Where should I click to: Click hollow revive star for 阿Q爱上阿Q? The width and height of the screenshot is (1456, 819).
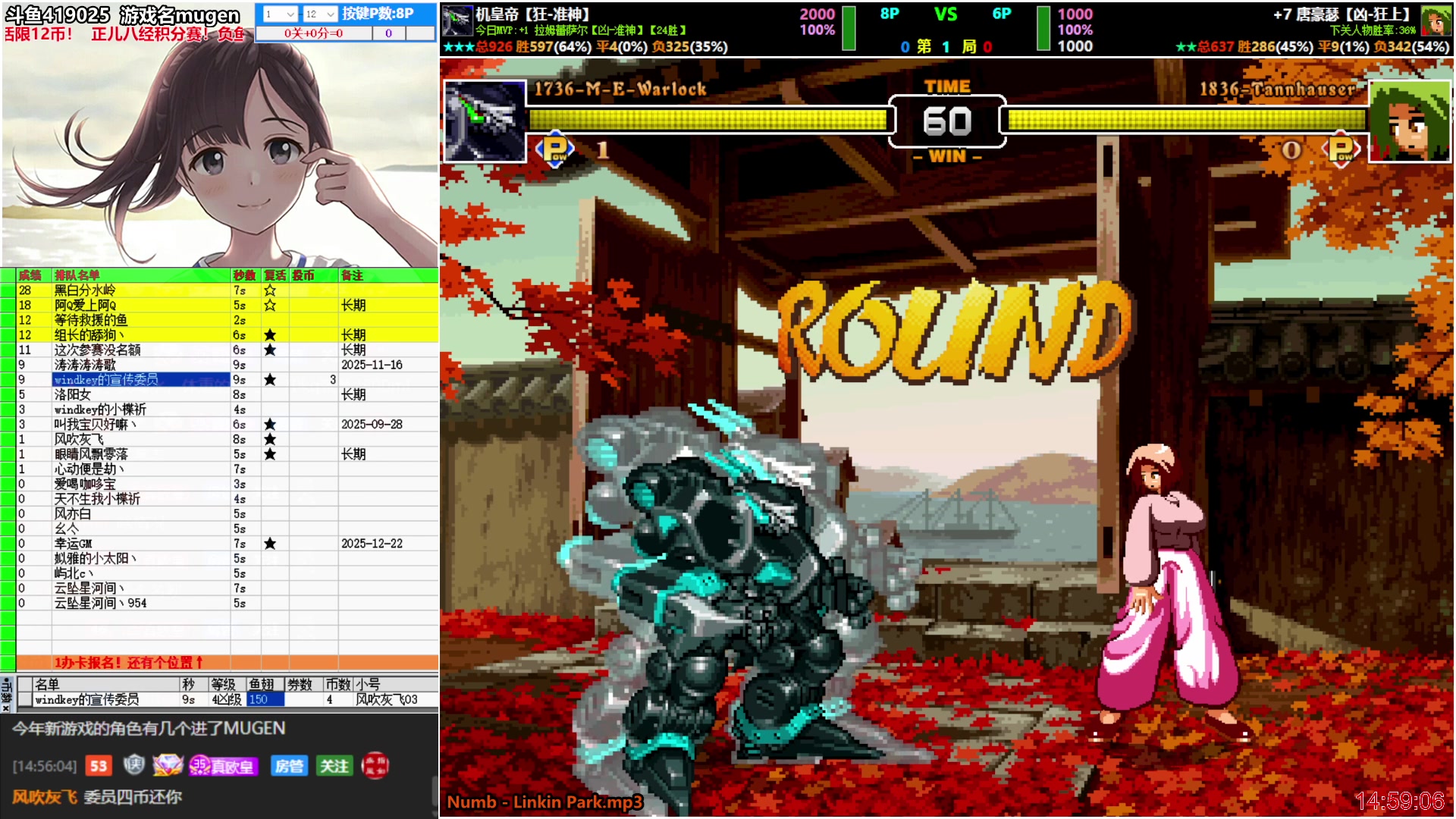click(x=270, y=305)
